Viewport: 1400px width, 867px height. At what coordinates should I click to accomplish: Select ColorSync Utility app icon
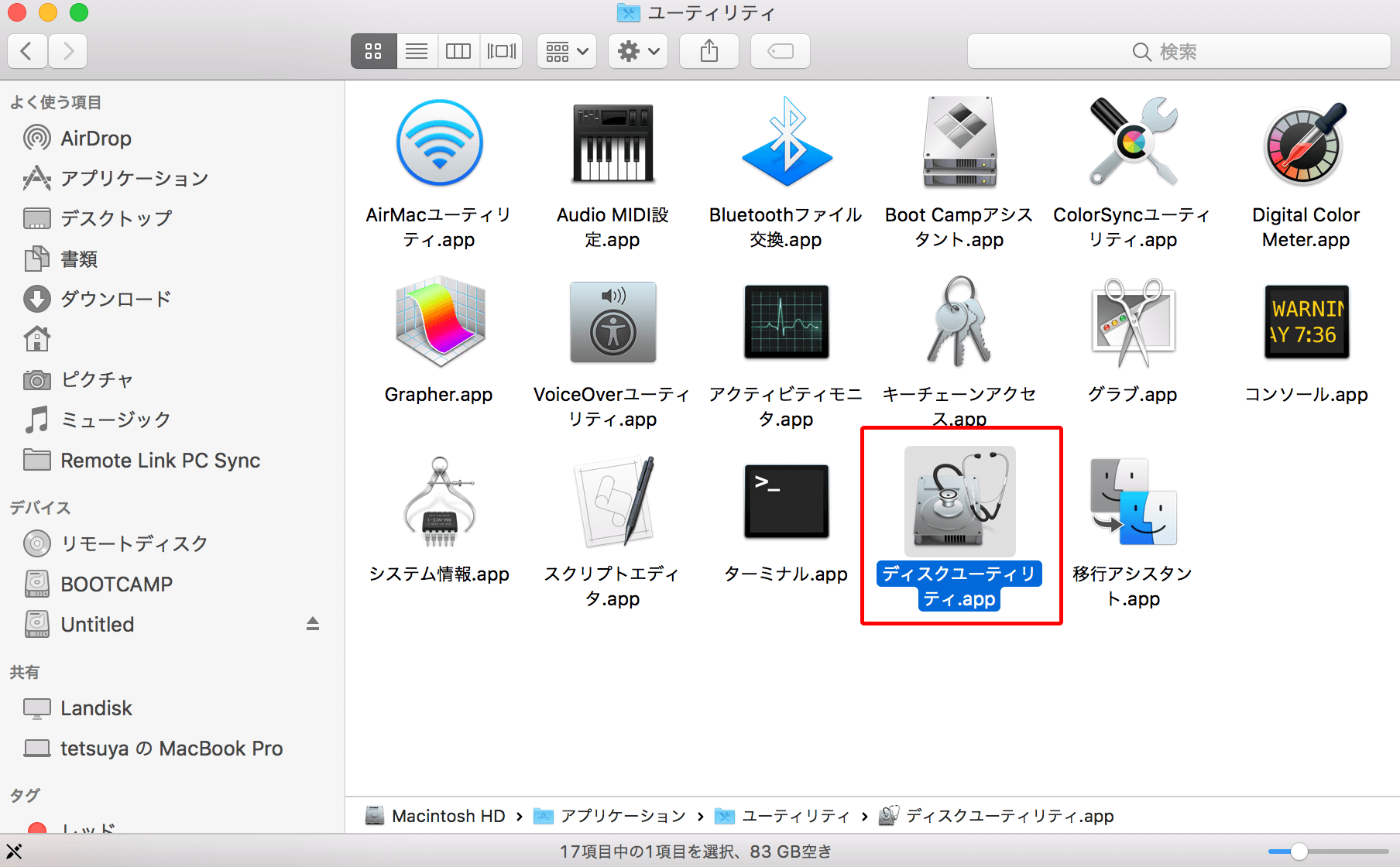[1133, 142]
